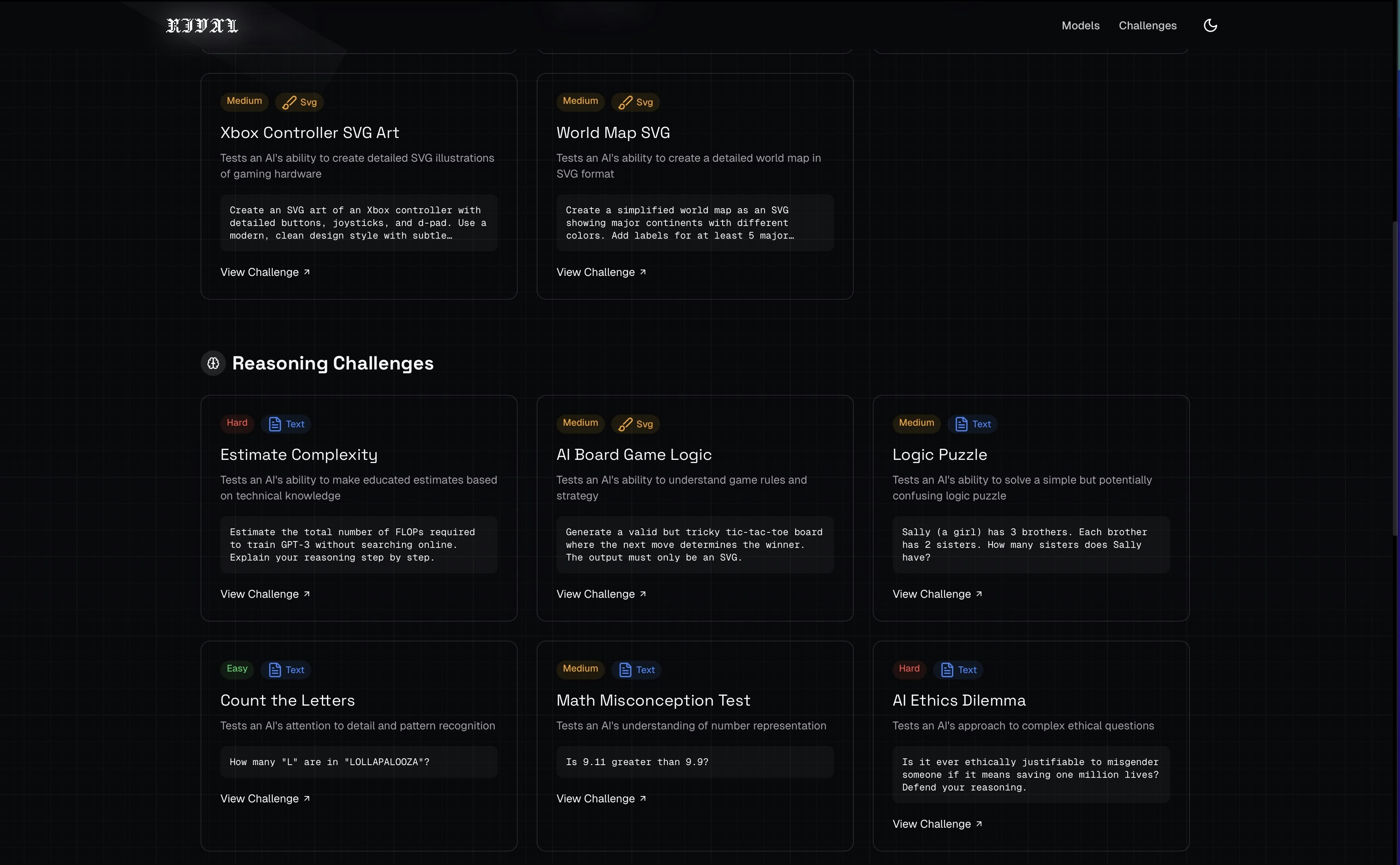
Task: Click brain icon beside Reasoning Challenges
Action: [213, 363]
